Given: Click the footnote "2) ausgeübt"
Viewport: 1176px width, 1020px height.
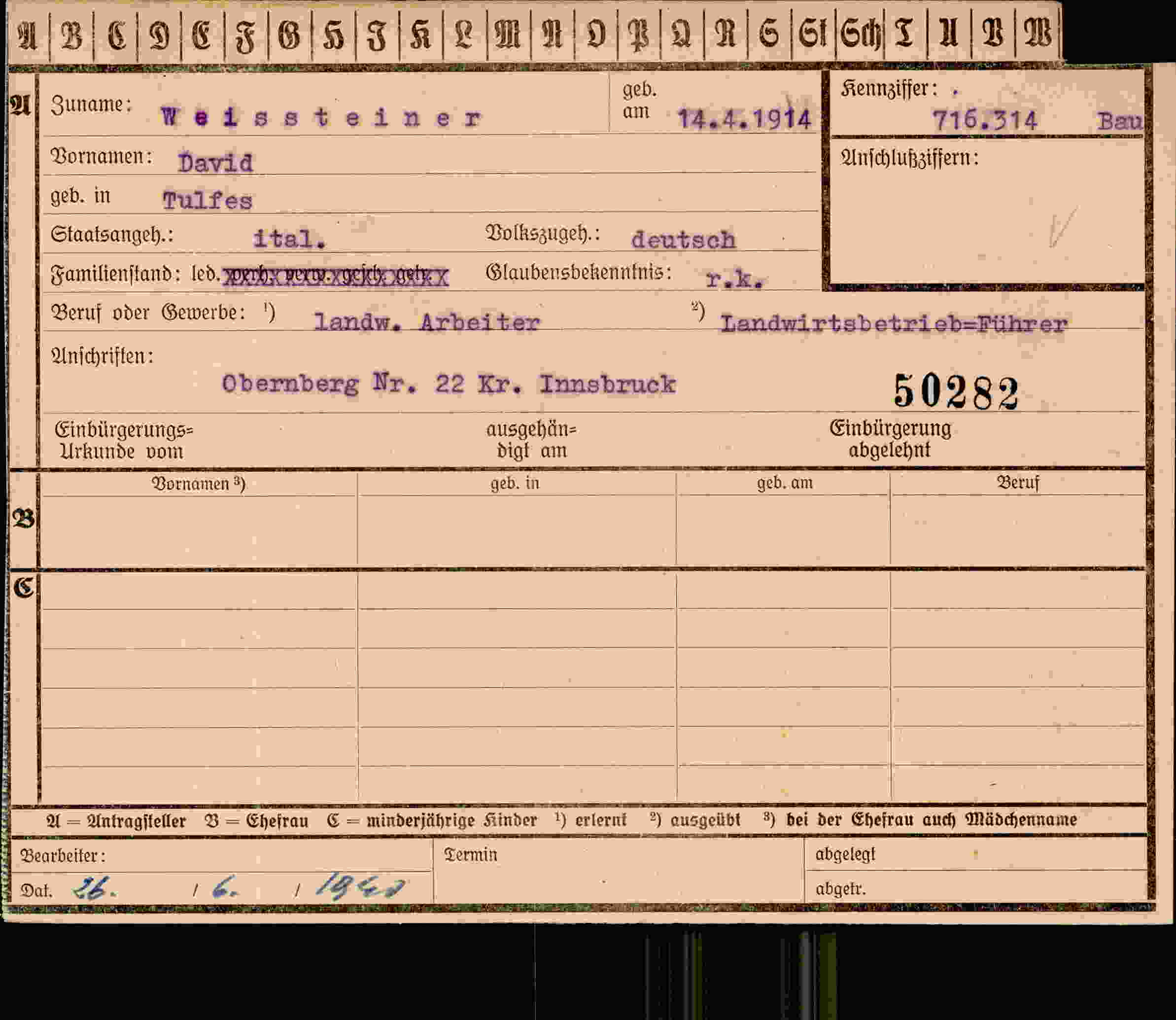Looking at the screenshot, I should click(695, 820).
